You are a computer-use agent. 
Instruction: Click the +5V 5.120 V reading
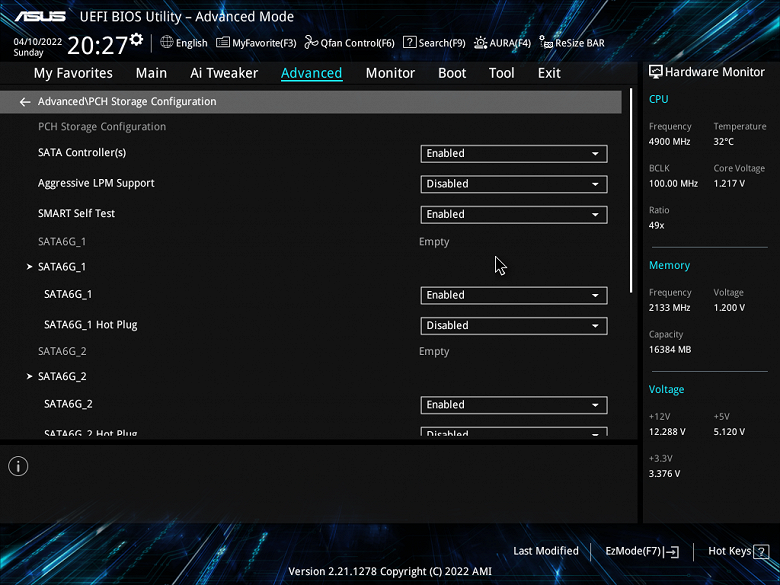(729, 432)
